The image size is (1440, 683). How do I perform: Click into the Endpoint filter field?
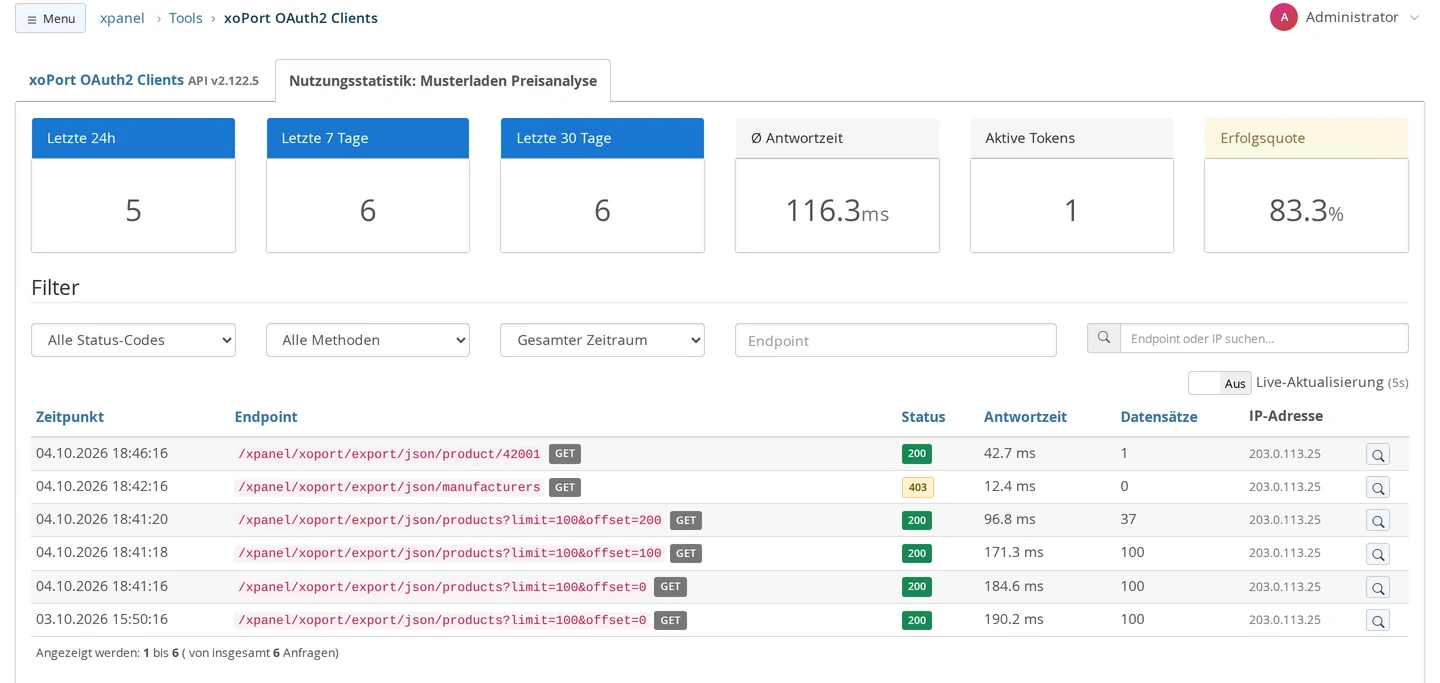click(895, 340)
